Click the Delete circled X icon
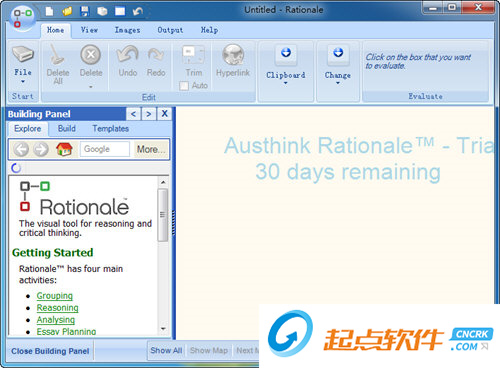The height and width of the screenshot is (368, 500). (90, 54)
